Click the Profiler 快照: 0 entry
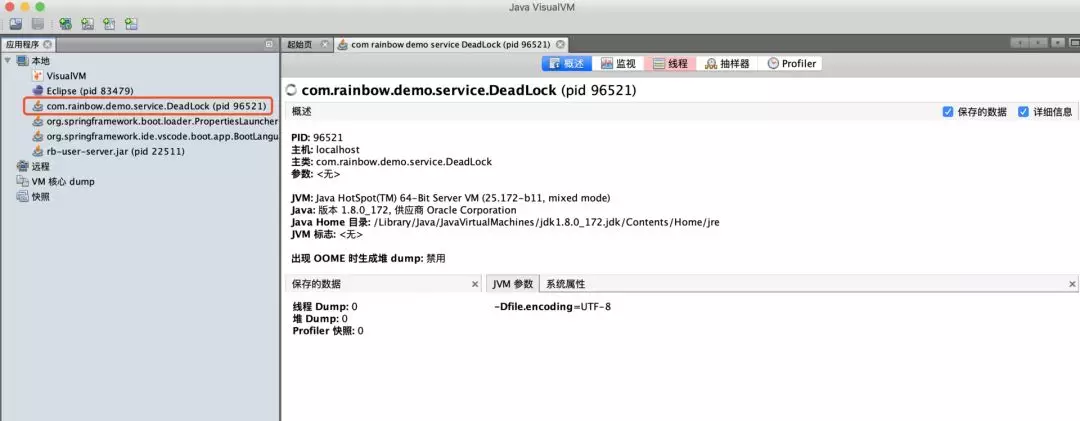1080x421 pixels. point(327,331)
